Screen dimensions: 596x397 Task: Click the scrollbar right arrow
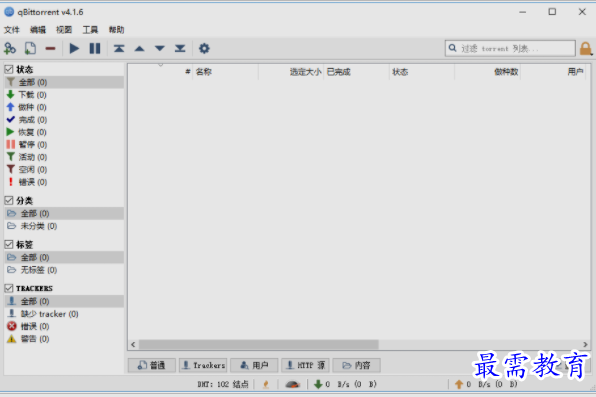(585, 345)
